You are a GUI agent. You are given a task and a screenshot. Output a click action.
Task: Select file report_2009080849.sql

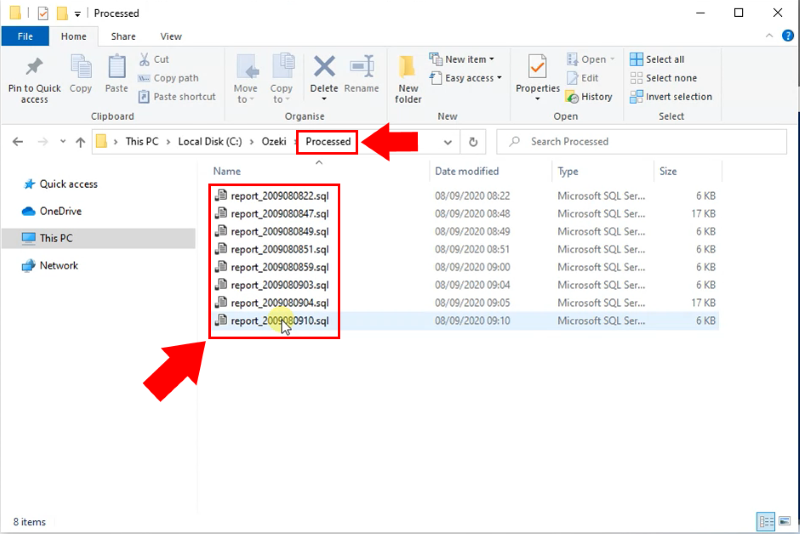[x=280, y=232]
